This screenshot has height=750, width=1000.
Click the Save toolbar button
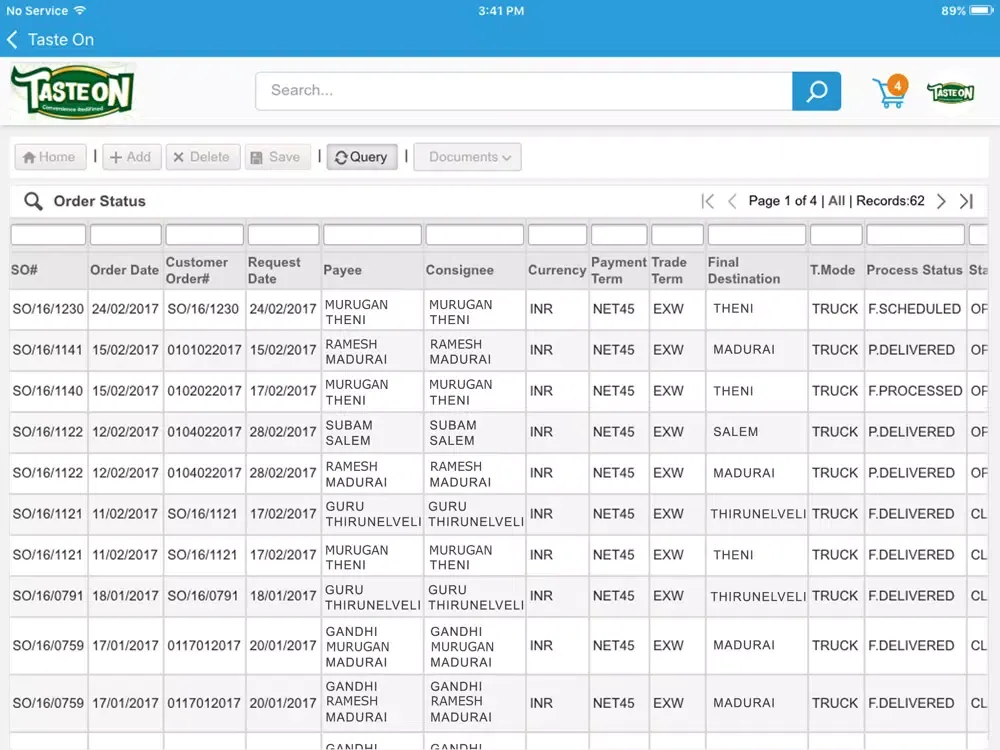click(277, 157)
